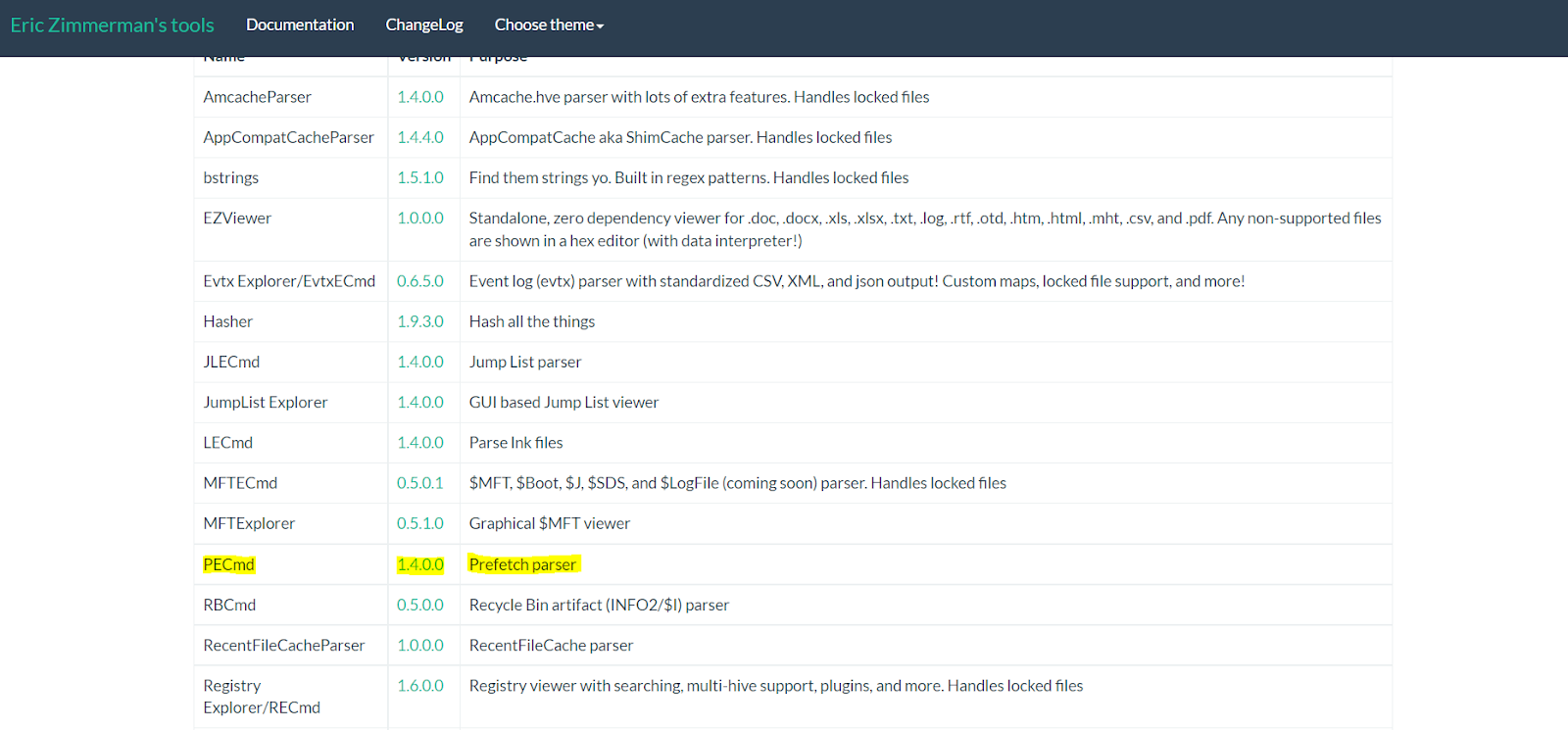Click the 'Hash all the things' description

[x=532, y=321]
